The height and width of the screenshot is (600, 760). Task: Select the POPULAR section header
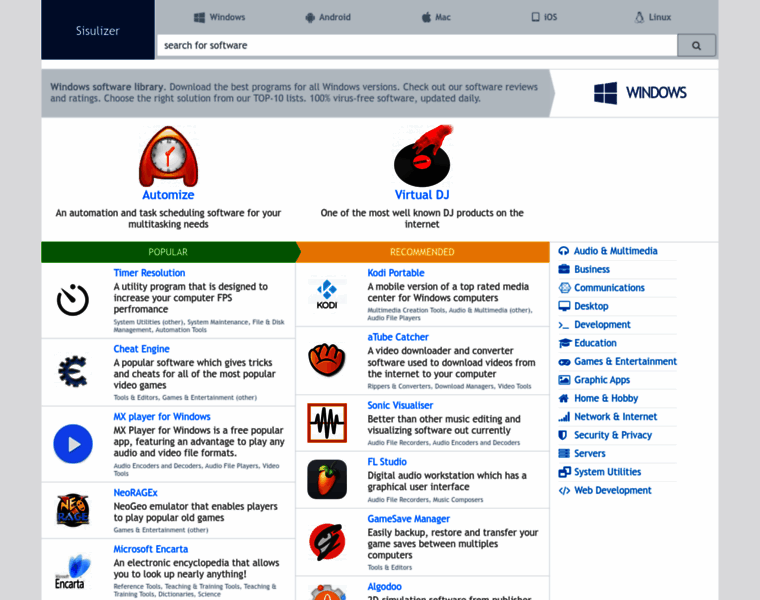pyautogui.click(x=168, y=252)
